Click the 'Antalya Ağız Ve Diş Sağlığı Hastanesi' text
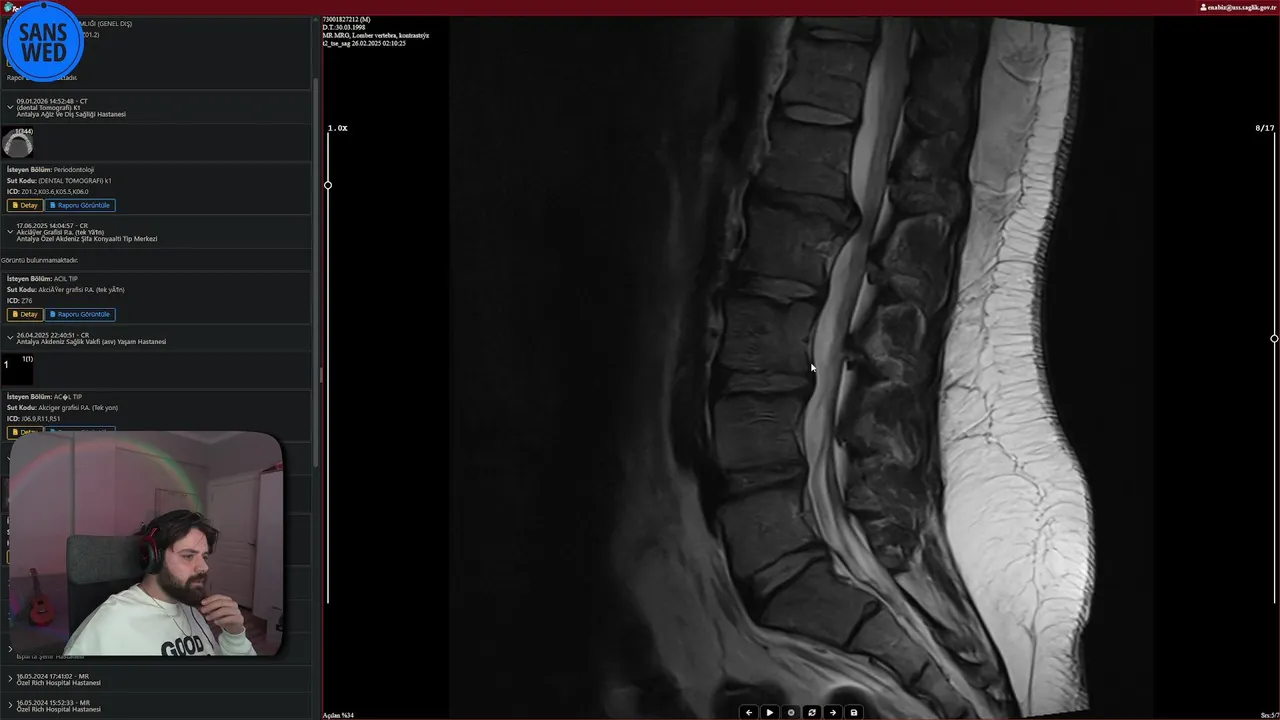 click(71, 114)
